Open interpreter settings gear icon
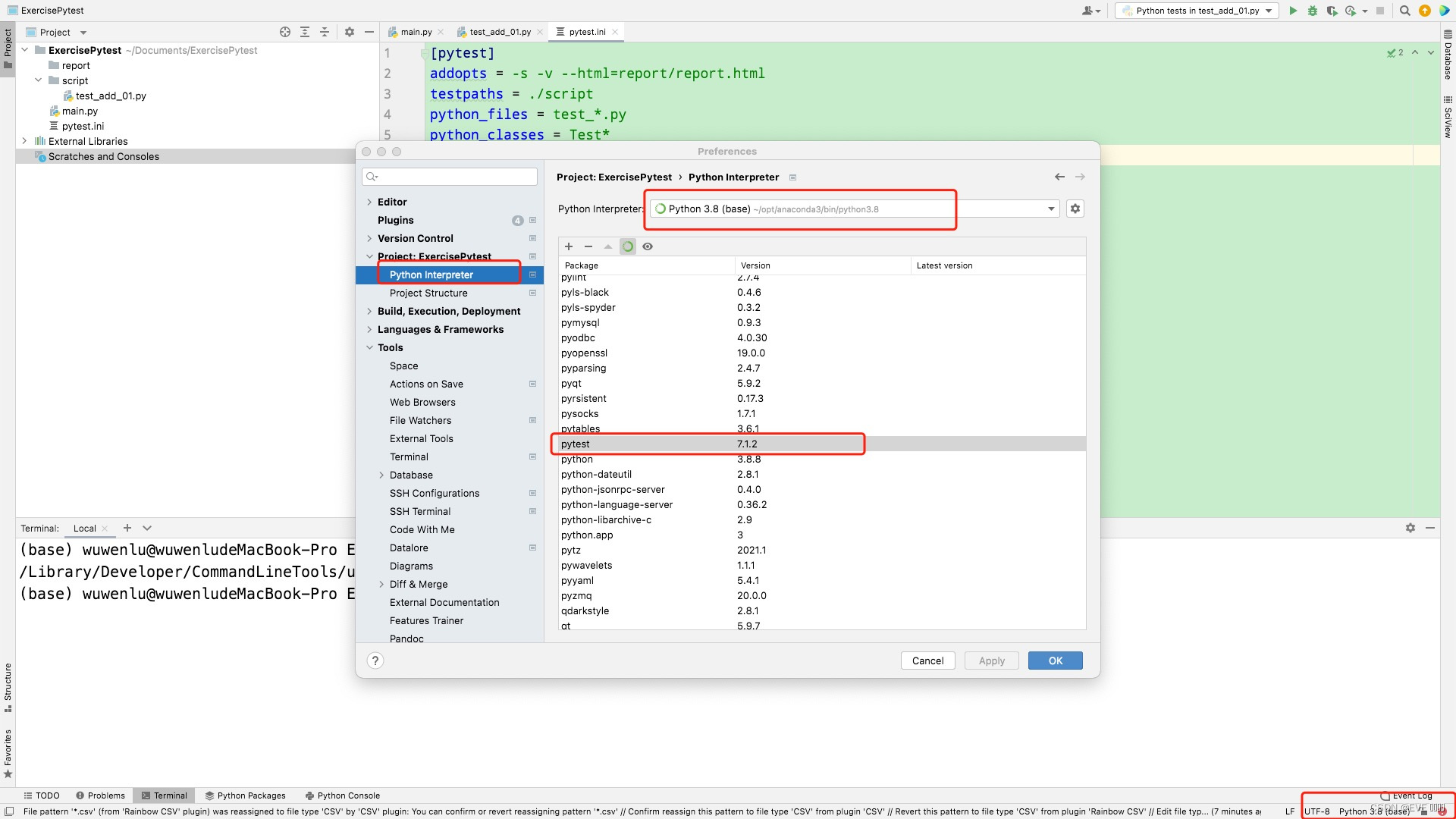 [1075, 209]
